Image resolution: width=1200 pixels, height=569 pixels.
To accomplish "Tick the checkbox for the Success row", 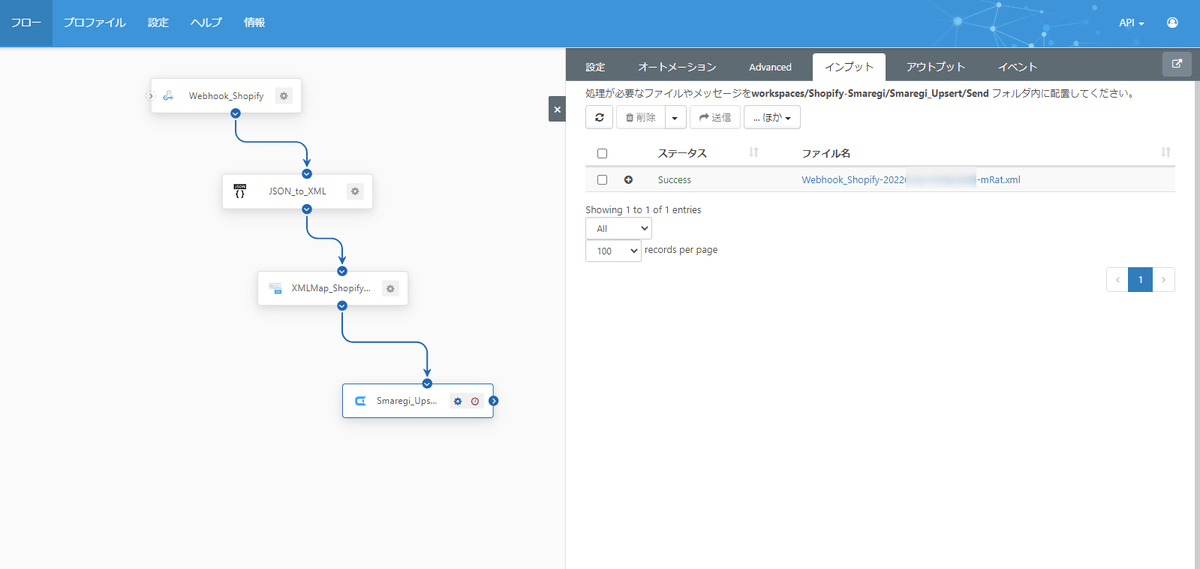I will point(602,180).
